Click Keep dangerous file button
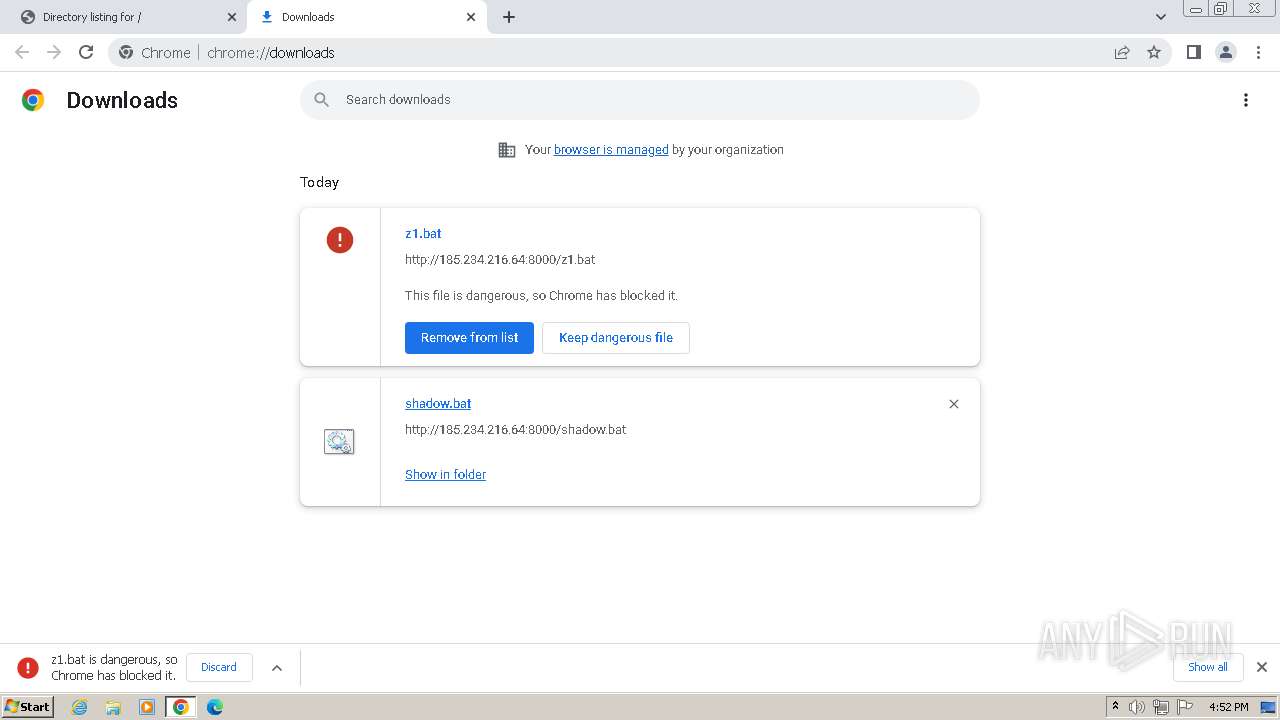This screenshot has width=1280, height=720. click(616, 338)
